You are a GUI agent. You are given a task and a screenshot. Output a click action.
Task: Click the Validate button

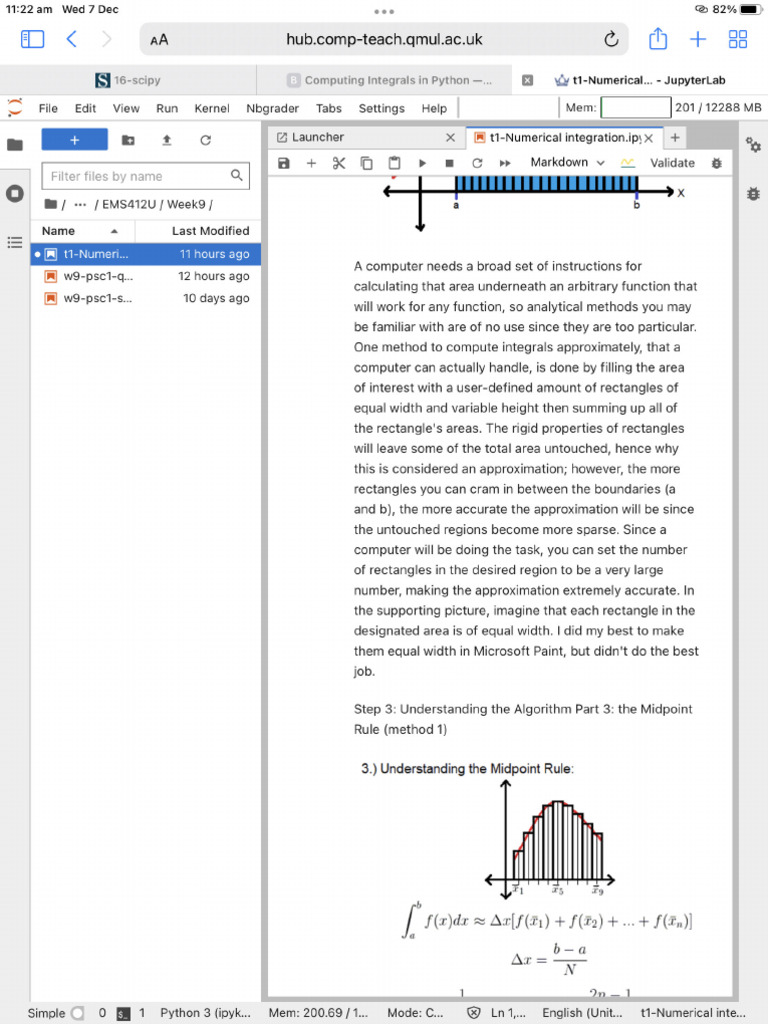click(x=672, y=163)
